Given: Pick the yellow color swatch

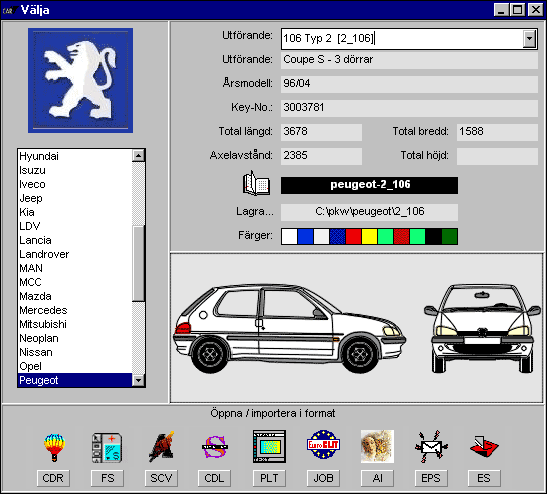Looking at the screenshot, I should [x=369, y=236].
